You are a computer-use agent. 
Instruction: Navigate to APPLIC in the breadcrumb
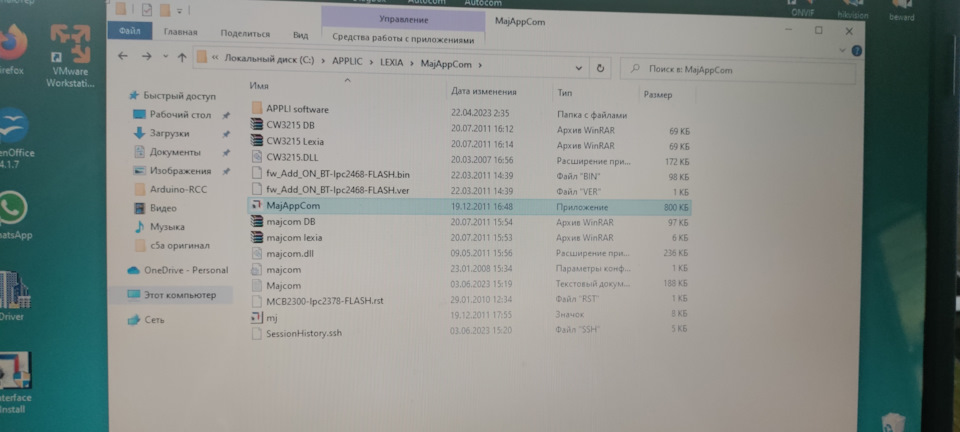[347, 62]
